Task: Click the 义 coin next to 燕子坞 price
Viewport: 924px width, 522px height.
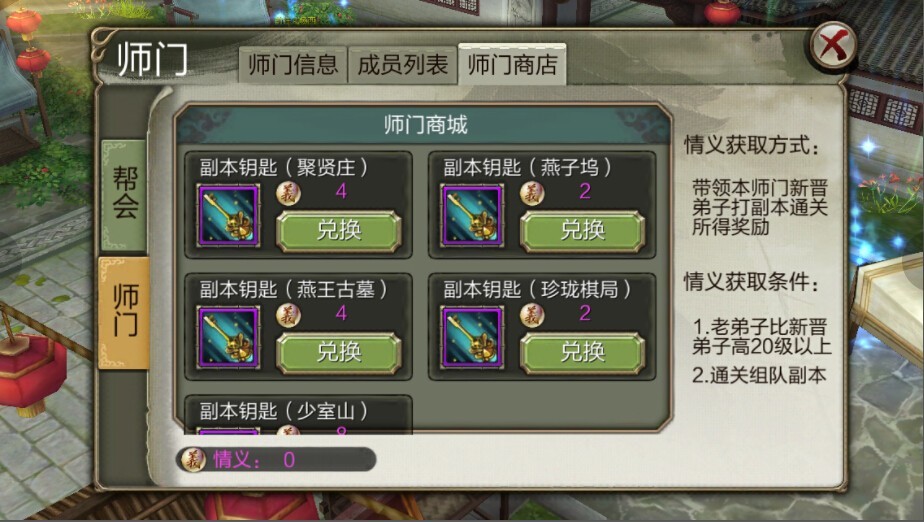Action: click(532, 193)
